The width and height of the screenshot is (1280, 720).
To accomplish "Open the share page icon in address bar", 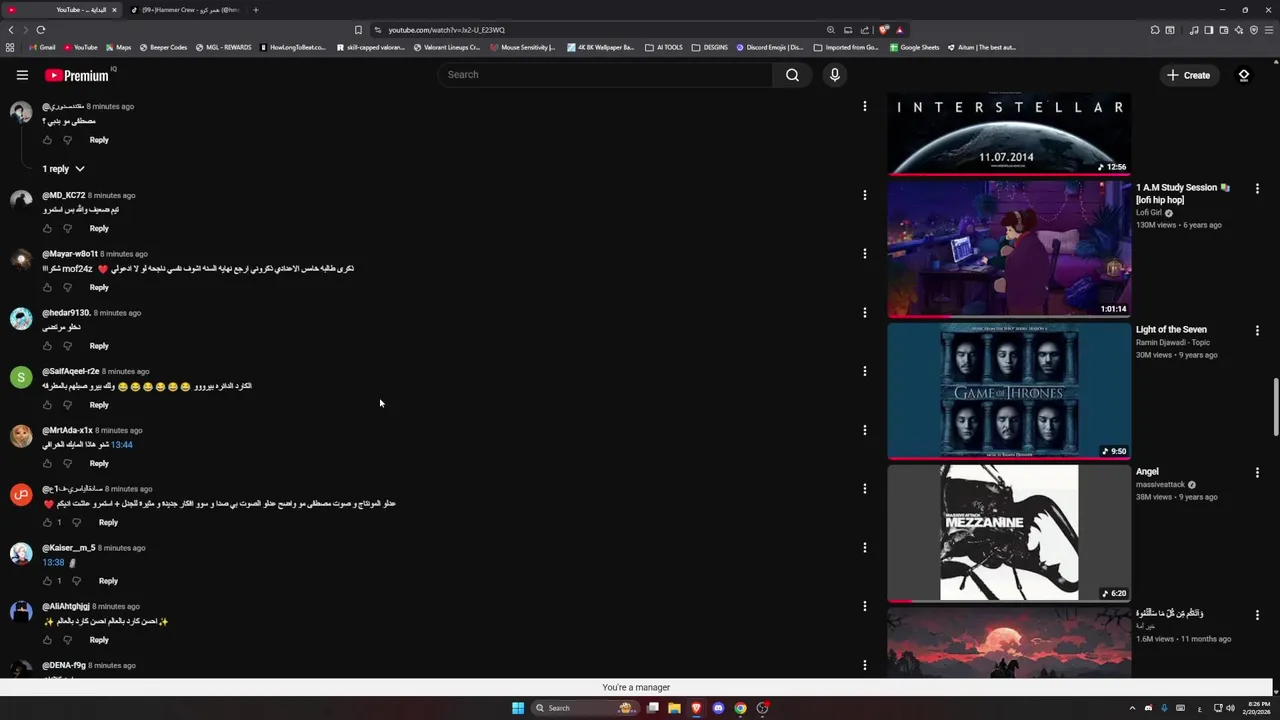I will click(x=865, y=30).
